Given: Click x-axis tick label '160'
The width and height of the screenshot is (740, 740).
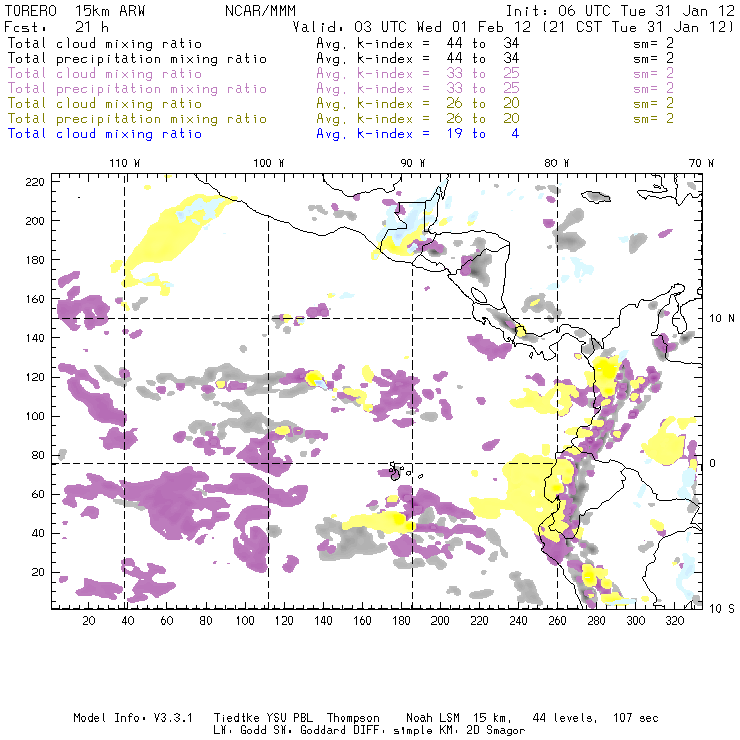Looking at the screenshot, I should coord(362,621).
